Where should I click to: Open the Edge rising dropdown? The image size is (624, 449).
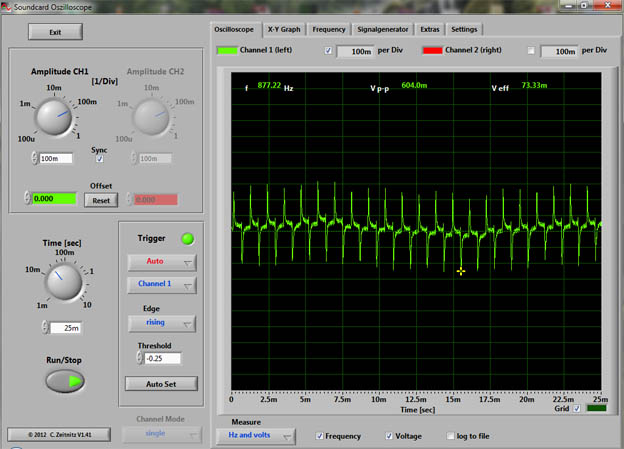[x=160, y=323]
